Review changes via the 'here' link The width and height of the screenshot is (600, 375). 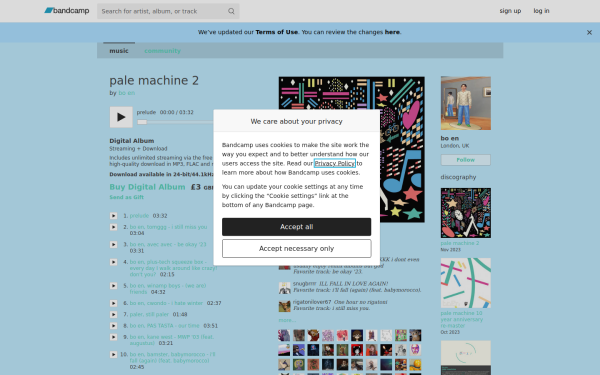(392, 32)
